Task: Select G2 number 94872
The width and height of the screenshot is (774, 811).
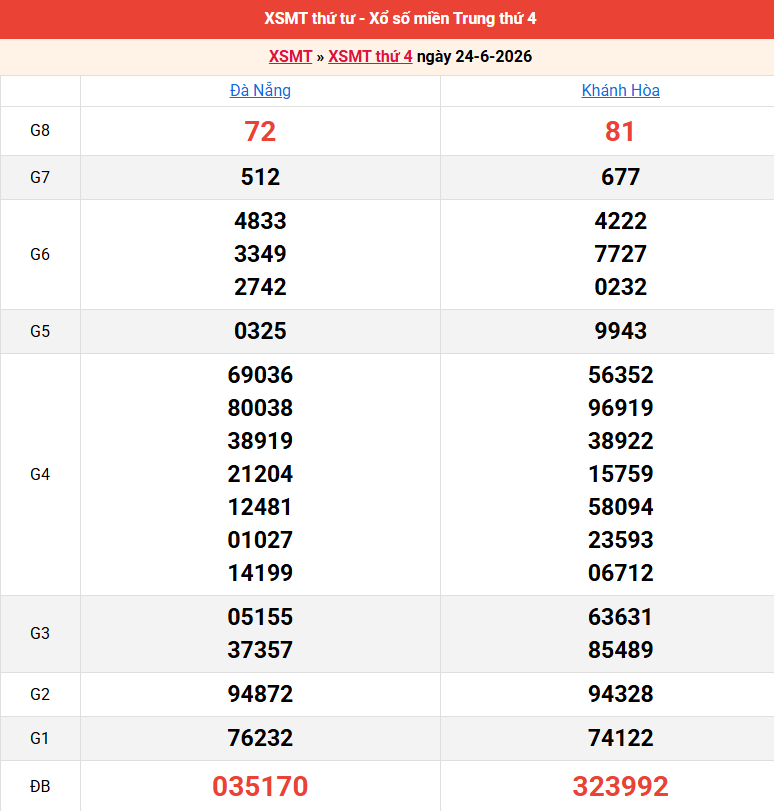Action: (260, 694)
